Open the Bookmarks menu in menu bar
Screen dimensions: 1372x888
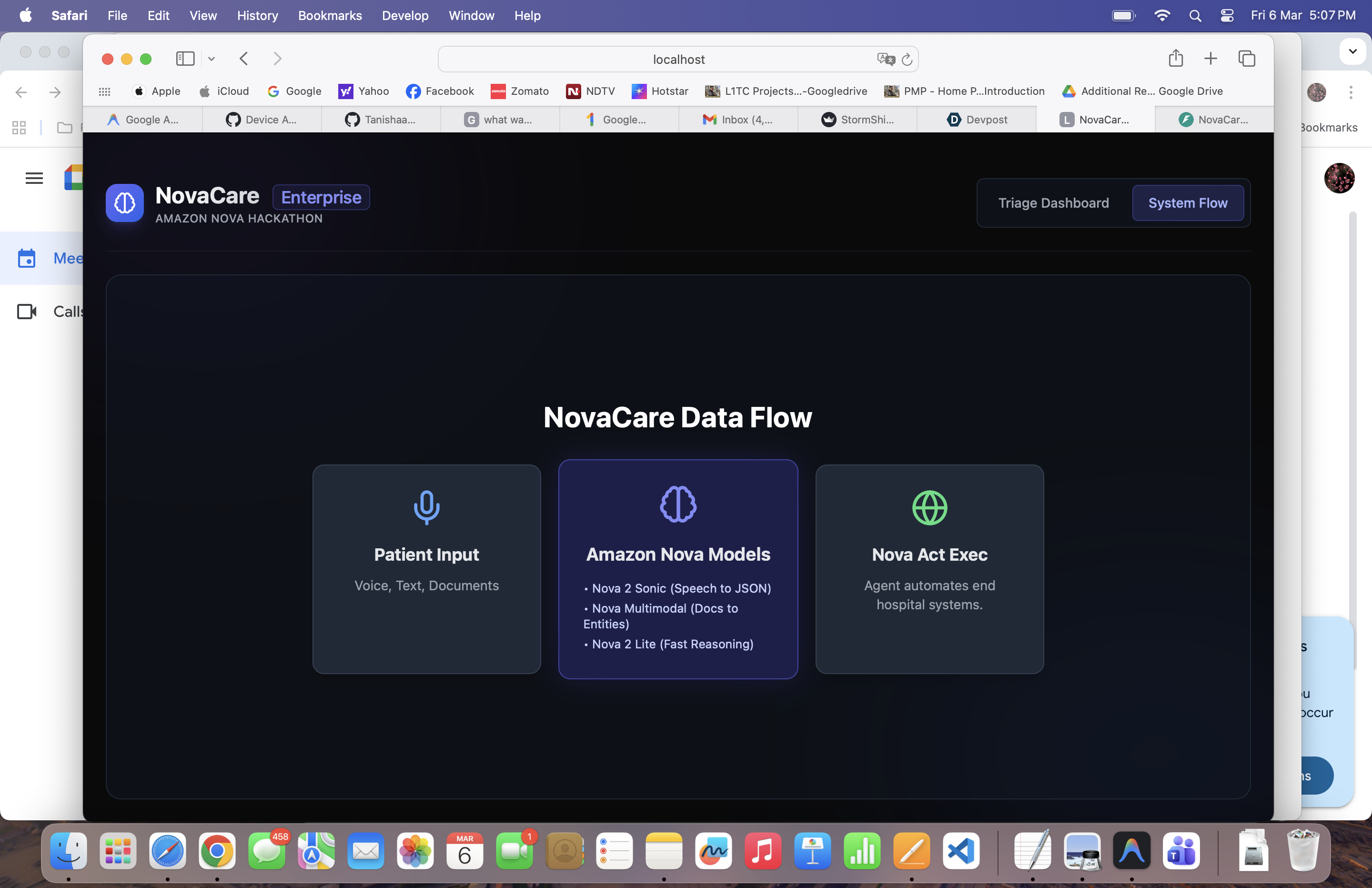coord(330,16)
